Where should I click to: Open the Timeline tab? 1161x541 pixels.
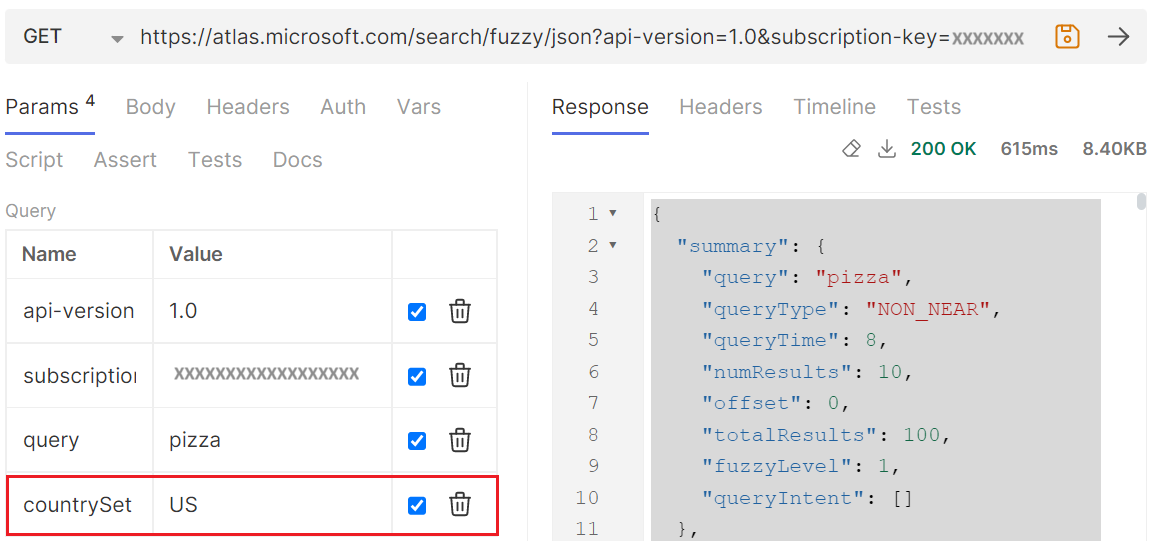tap(834, 107)
